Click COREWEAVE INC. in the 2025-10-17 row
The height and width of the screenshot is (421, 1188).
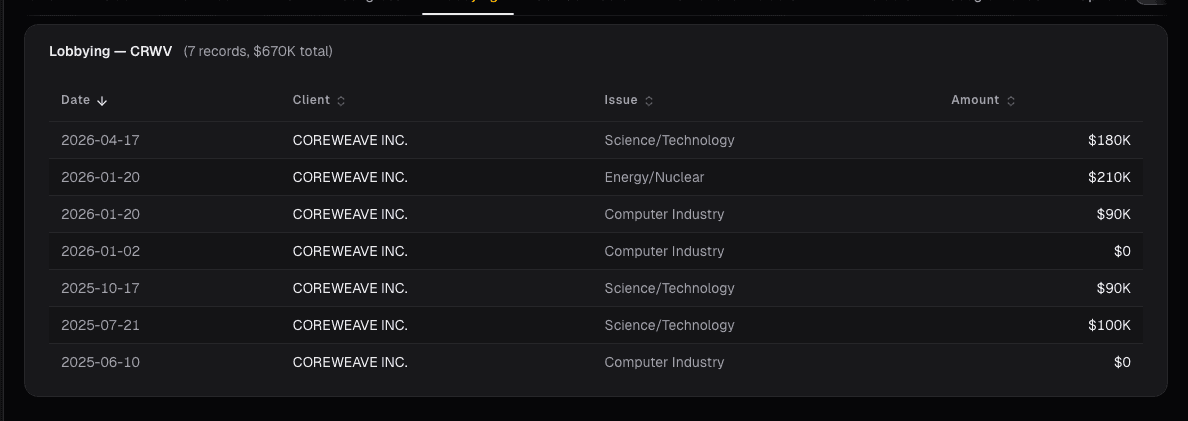click(x=350, y=289)
